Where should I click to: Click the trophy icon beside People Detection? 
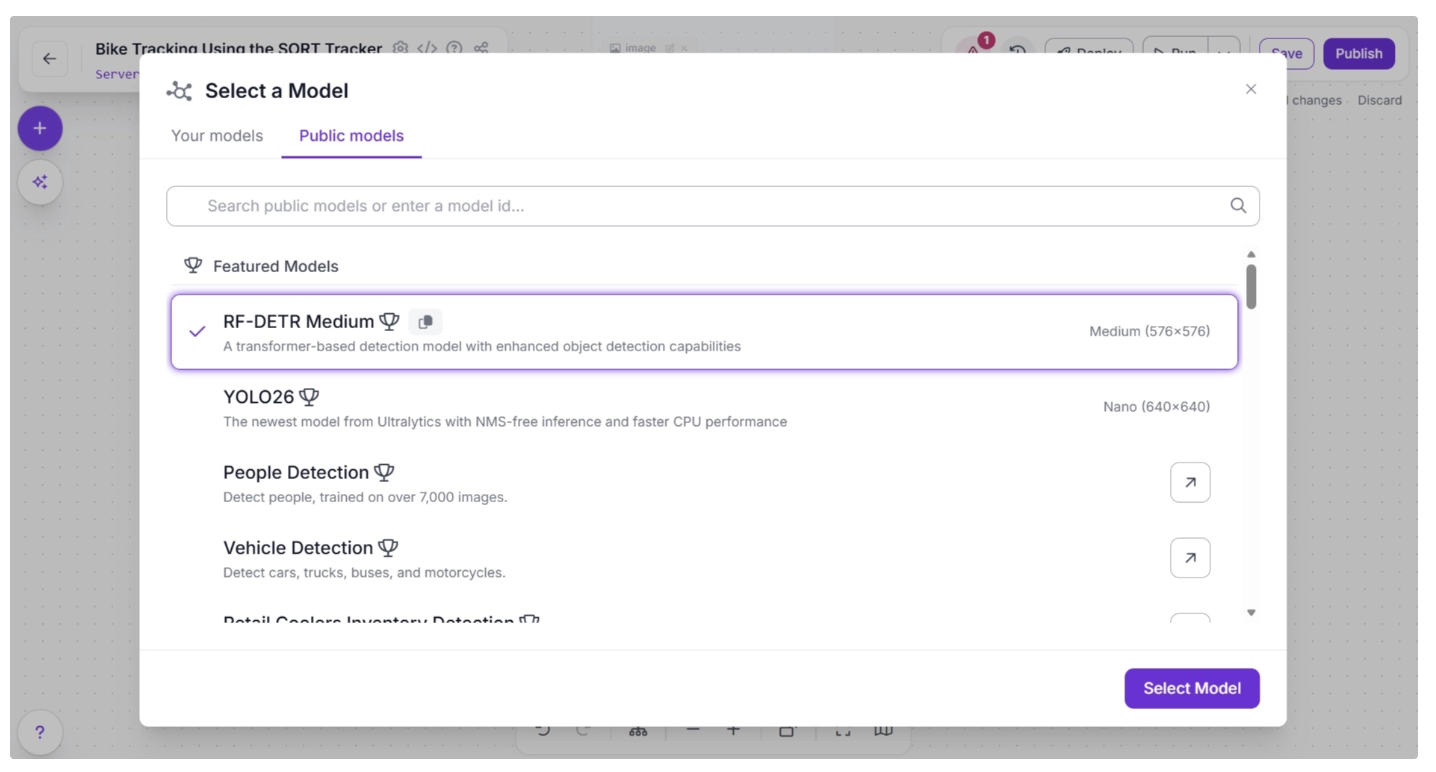pos(384,472)
